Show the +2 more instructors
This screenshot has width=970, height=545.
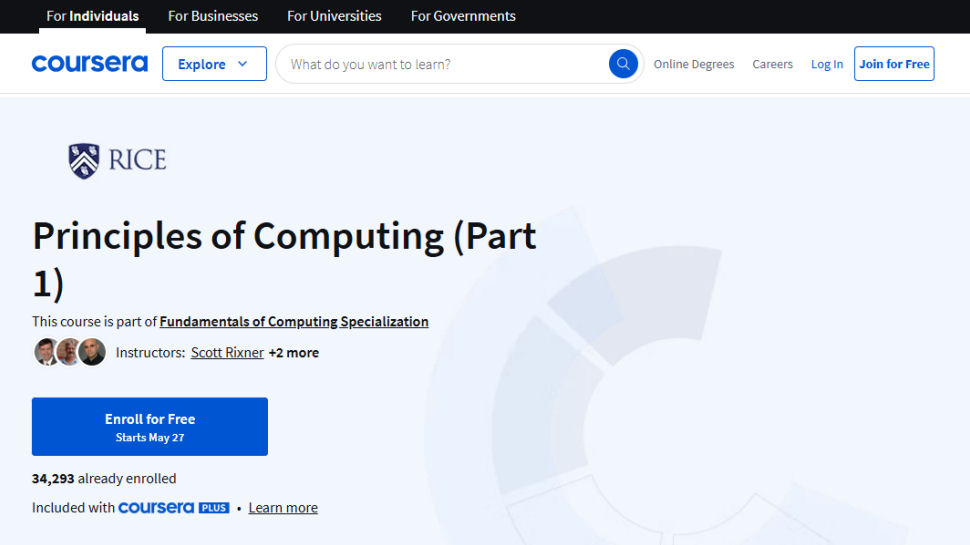(294, 353)
